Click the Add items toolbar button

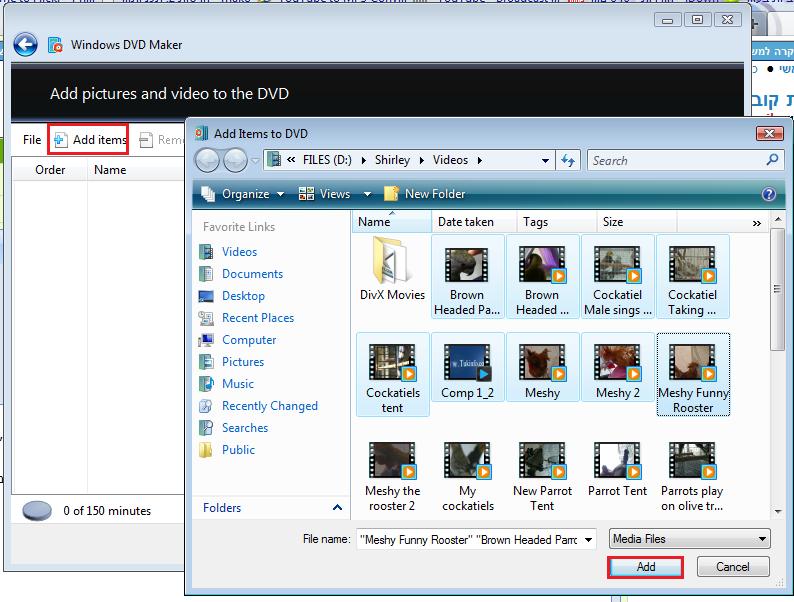[x=89, y=140]
